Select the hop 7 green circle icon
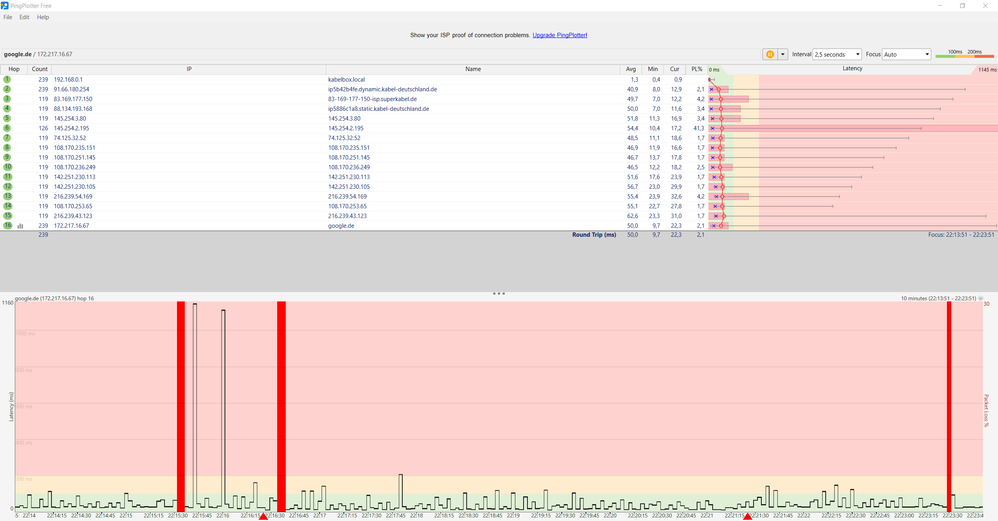The width and height of the screenshot is (998, 521). pyautogui.click(x=7, y=137)
